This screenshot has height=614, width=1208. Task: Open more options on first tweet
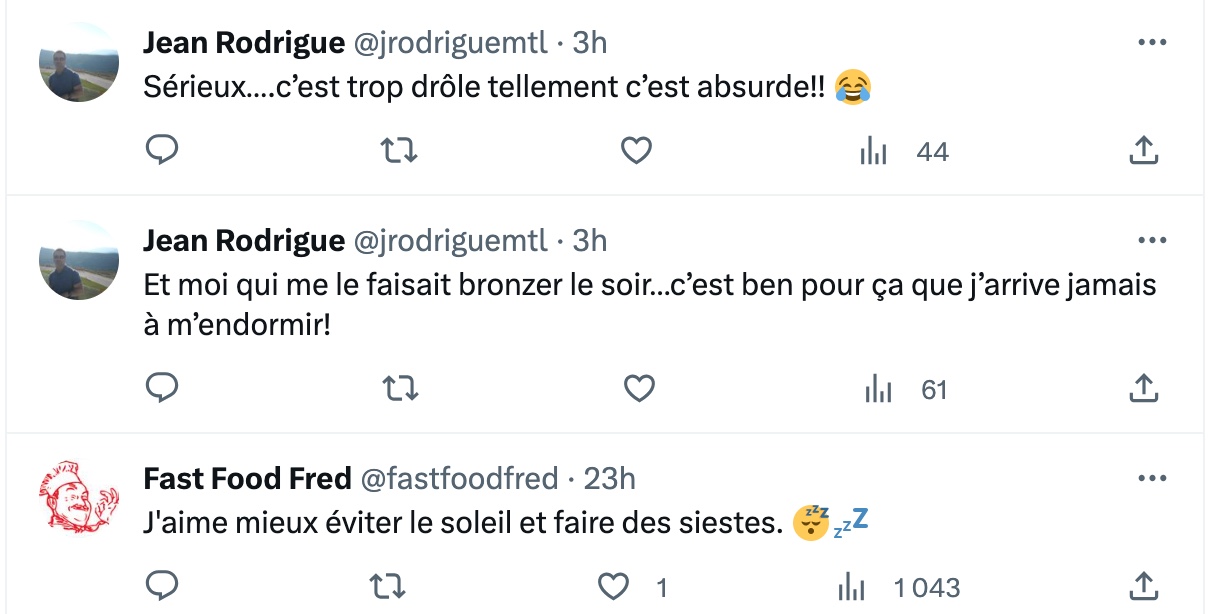(1153, 43)
